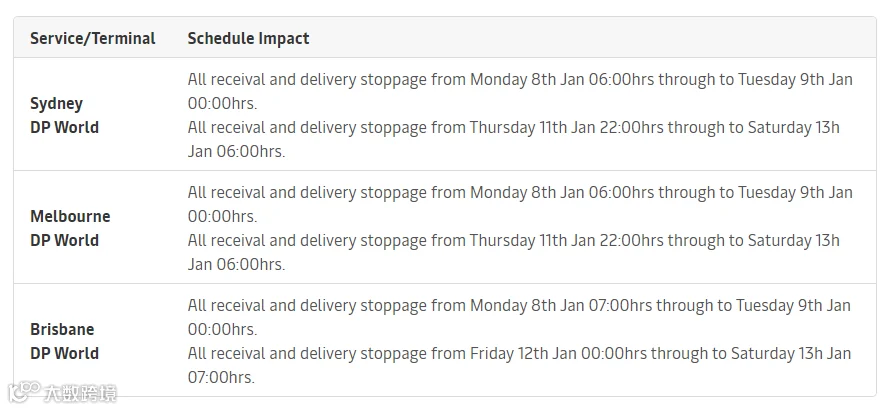
Task: Click the watermark logo icon at bottom left
Action: pos(23,392)
